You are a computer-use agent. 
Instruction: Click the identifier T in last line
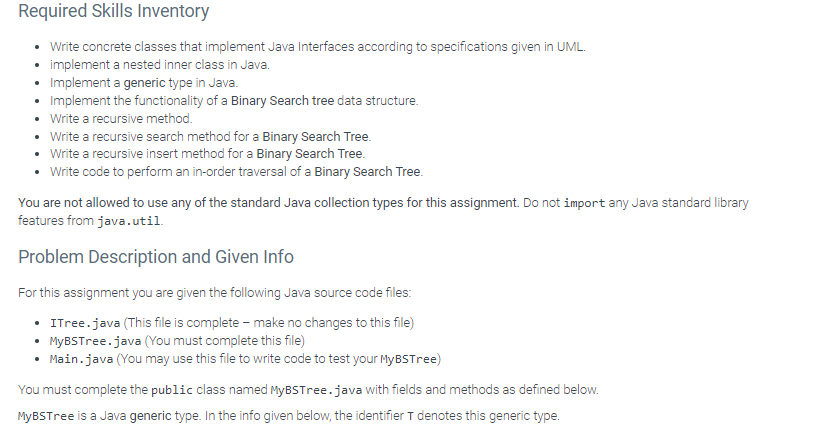click(410, 417)
